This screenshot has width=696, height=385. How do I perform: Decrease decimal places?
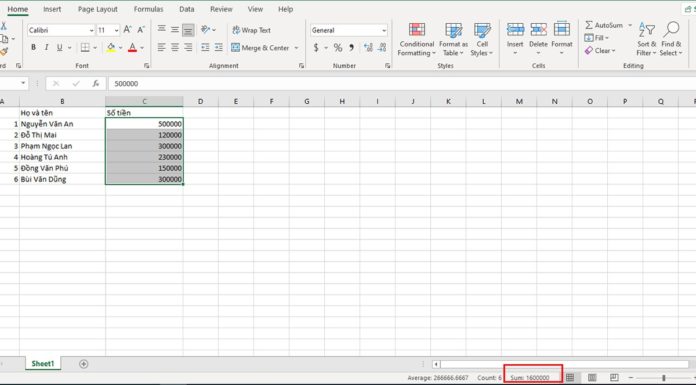(x=382, y=48)
